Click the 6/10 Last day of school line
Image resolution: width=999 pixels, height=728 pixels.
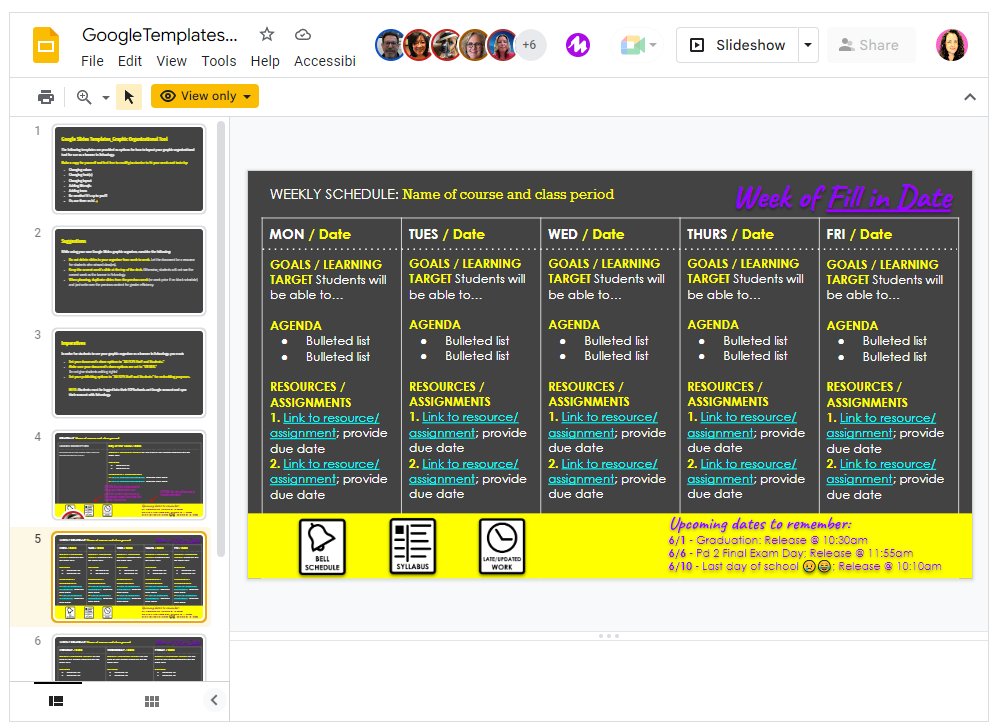coord(805,566)
